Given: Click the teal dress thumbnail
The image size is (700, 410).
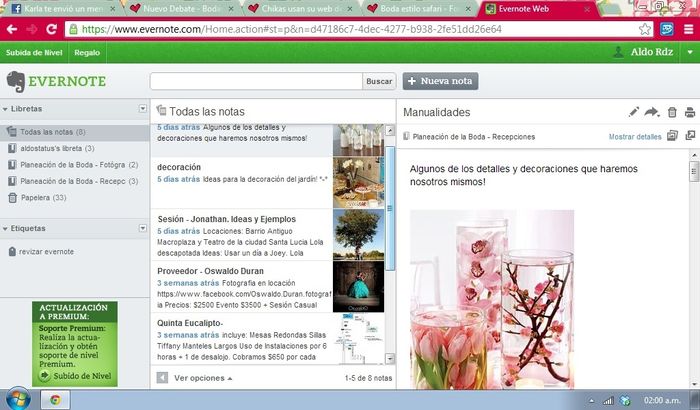Looking at the screenshot, I should [358, 287].
